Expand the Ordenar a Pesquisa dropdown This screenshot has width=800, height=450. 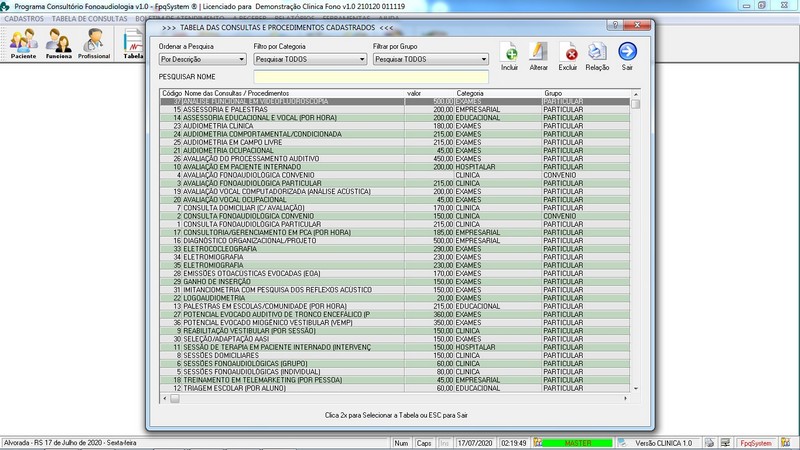[202, 60]
